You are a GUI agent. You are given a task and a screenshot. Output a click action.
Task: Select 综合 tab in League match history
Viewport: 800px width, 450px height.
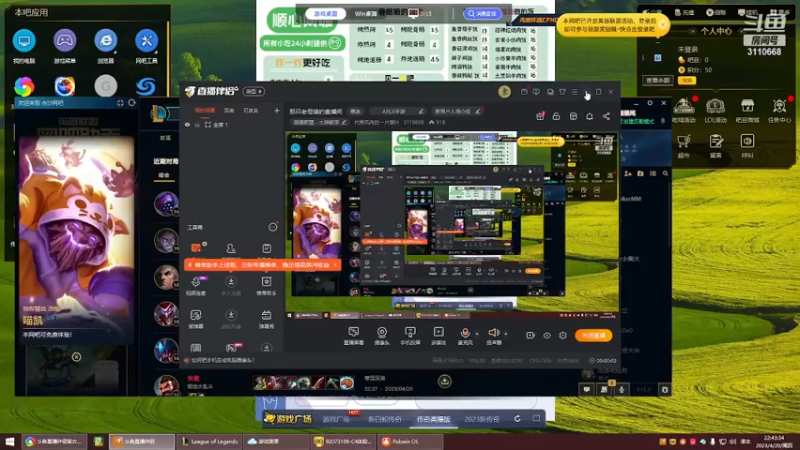pyautogui.click(x=164, y=175)
